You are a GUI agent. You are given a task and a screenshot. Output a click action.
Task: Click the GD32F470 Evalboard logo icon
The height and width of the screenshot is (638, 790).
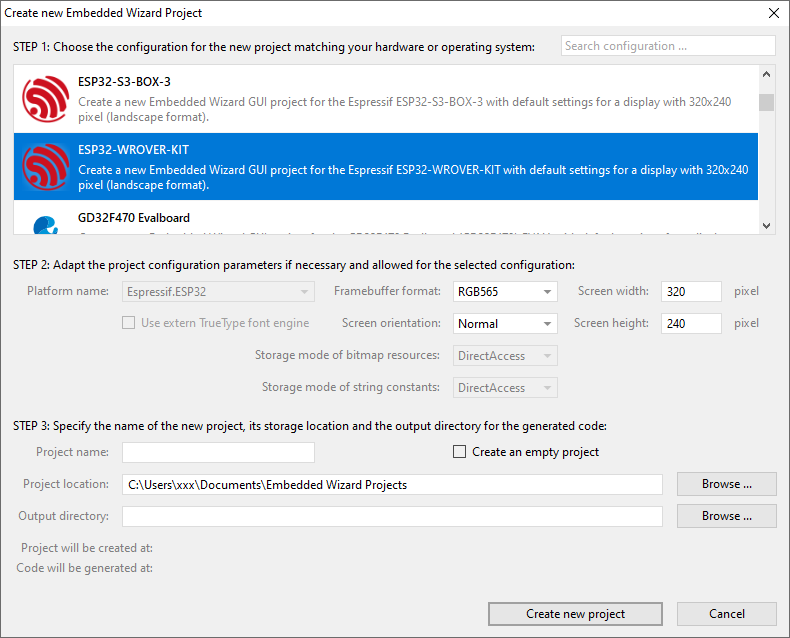click(x=45, y=225)
